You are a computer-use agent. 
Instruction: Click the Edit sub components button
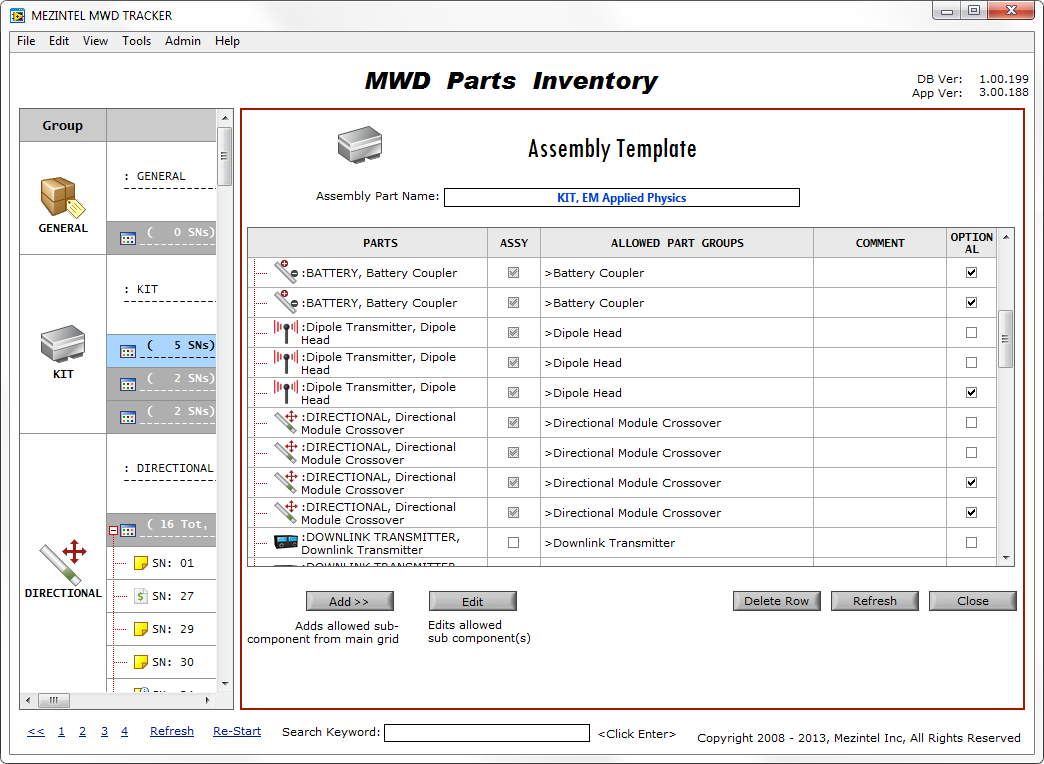point(473,601)
